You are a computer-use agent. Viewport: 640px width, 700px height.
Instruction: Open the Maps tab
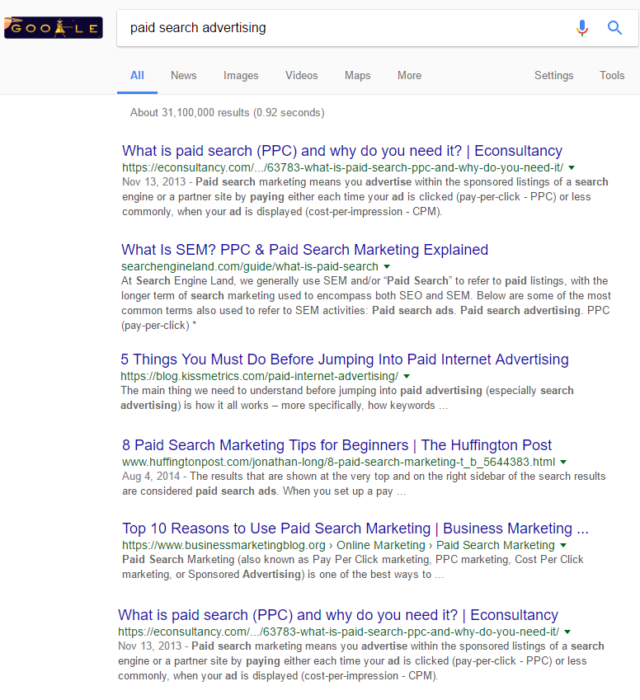coord(357,75)
